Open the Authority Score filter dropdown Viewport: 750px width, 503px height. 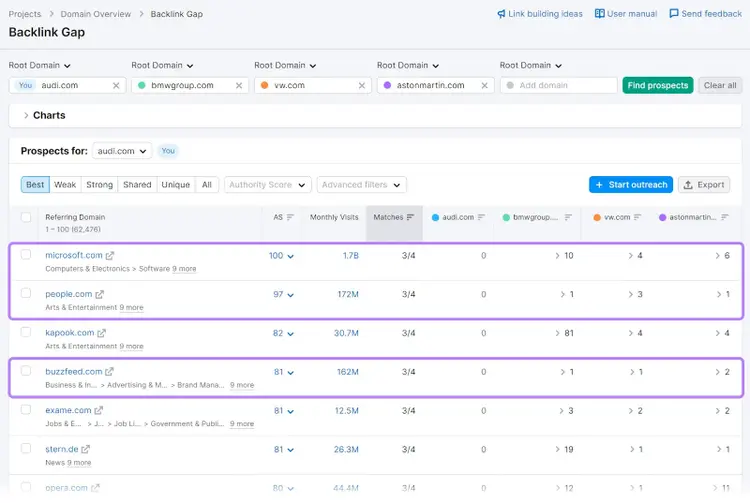coord(268,185)
